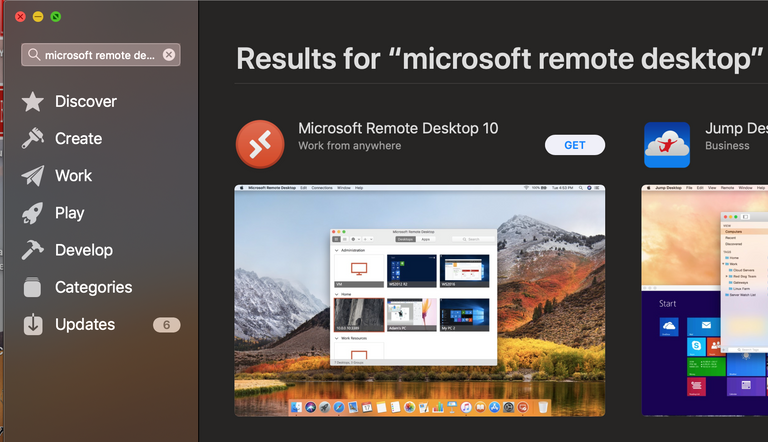Image resolution: width=768 pixels, height=442 pixels.
Task: Enter full screen with green button
Action: coord(56,17)
